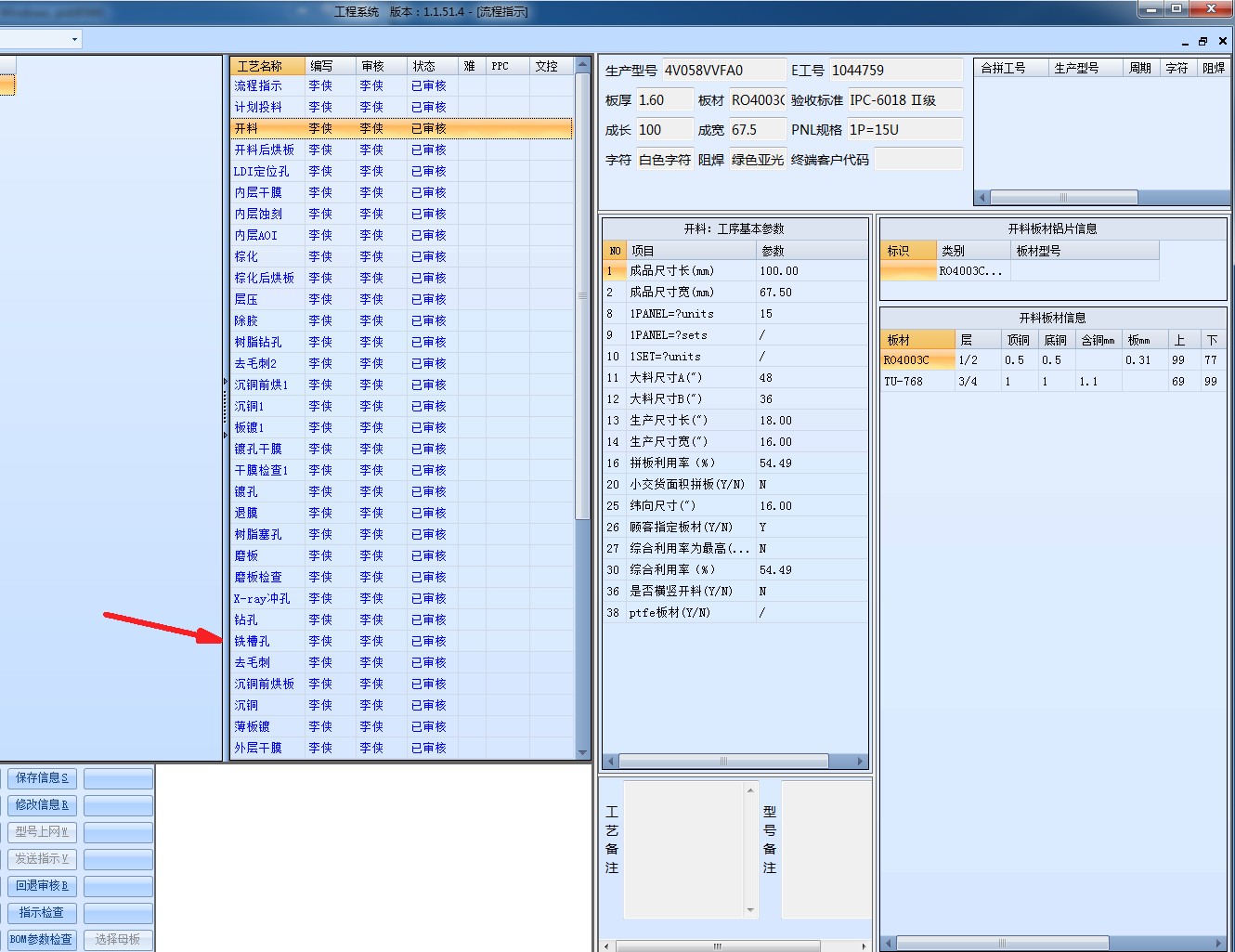1235x952 pixels.
Task: Select the 板镀1 process row
Action: coord(401,427)
